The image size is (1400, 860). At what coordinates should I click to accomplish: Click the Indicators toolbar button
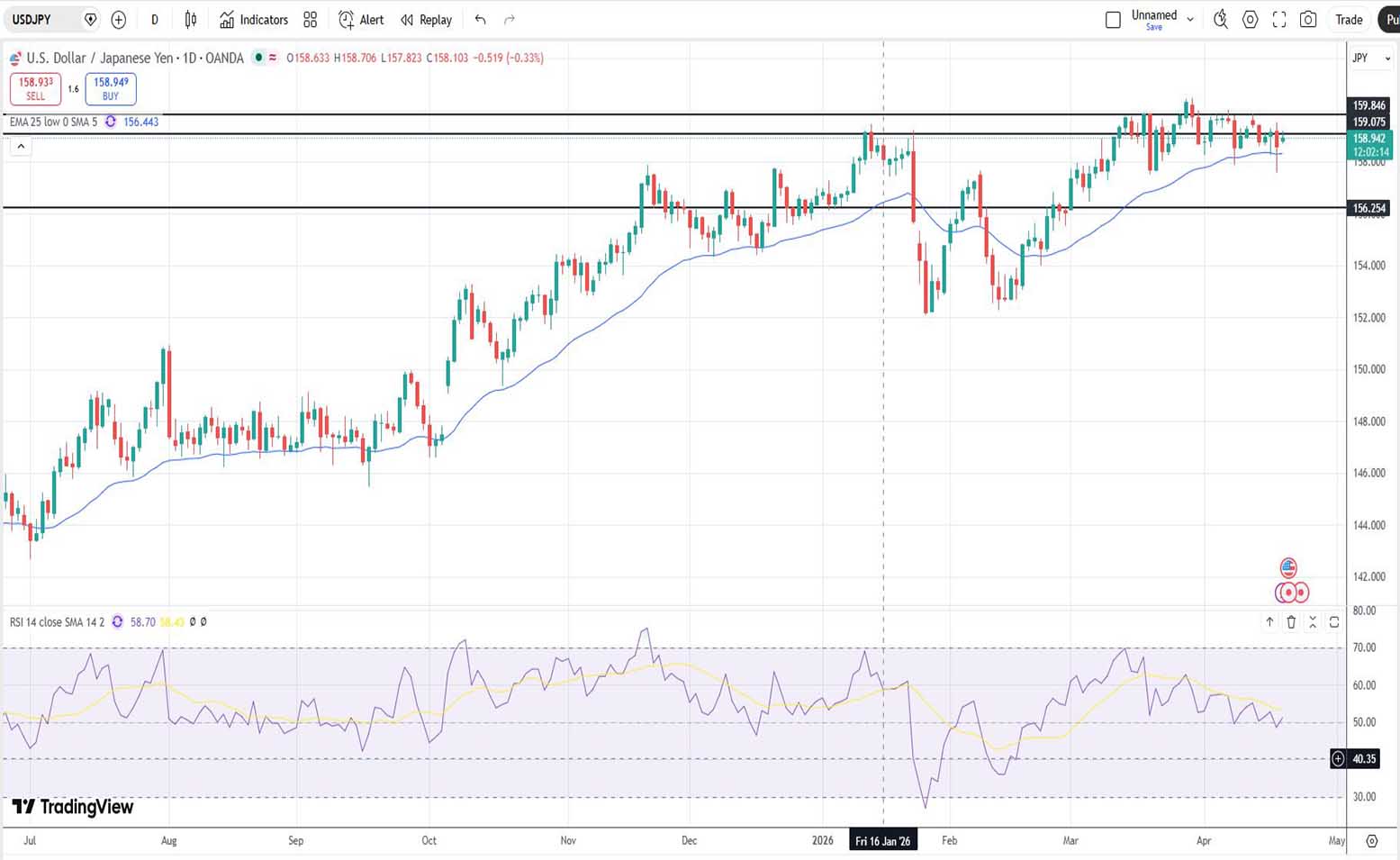pos(254,20)
